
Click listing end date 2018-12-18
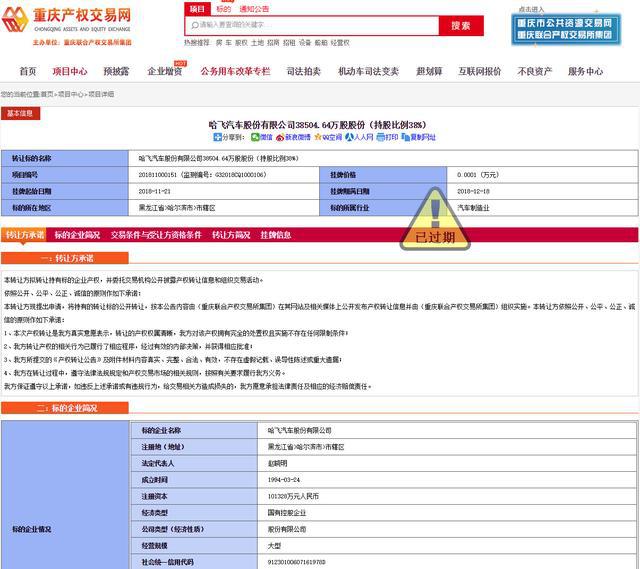click(x=473, y=191)
